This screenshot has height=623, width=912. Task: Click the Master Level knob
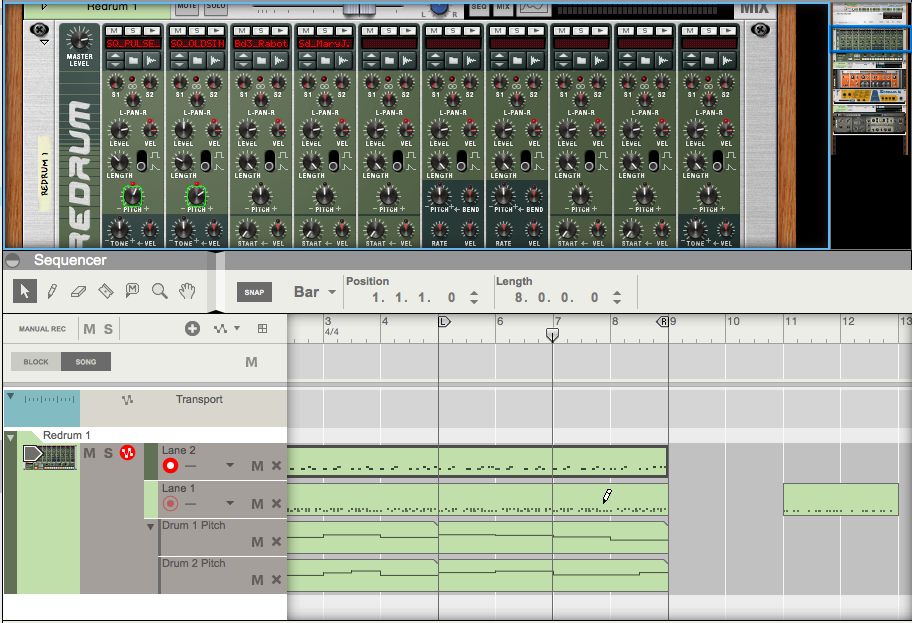(79, 40)
